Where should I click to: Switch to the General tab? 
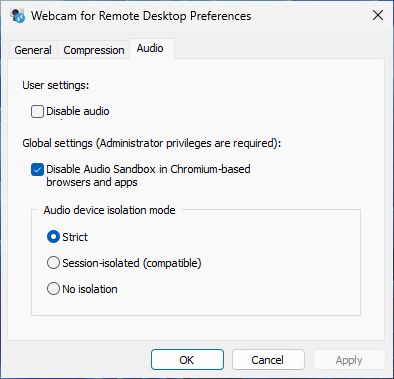(x=33, y=50)
